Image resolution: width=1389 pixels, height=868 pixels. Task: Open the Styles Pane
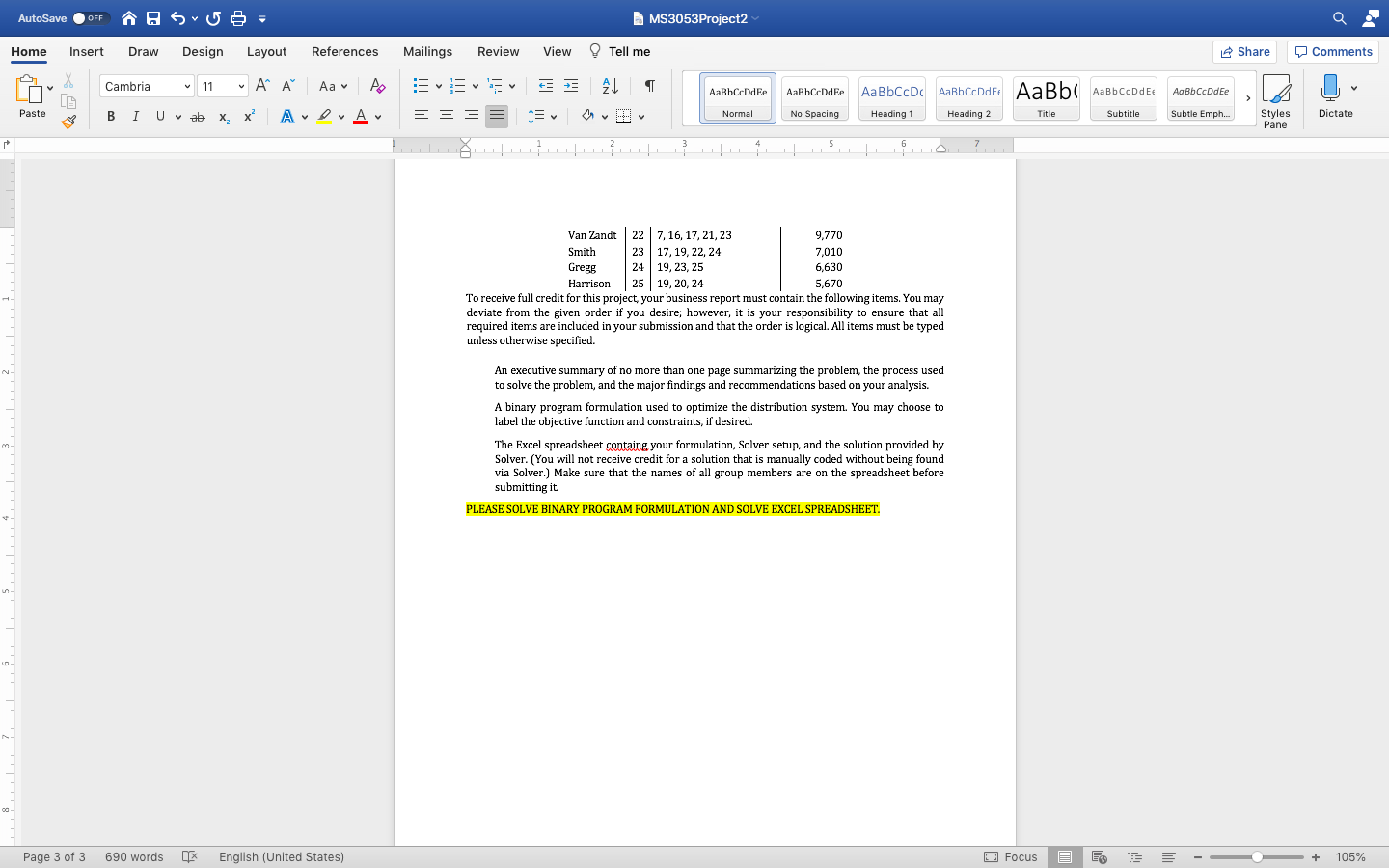point(1275,100)
